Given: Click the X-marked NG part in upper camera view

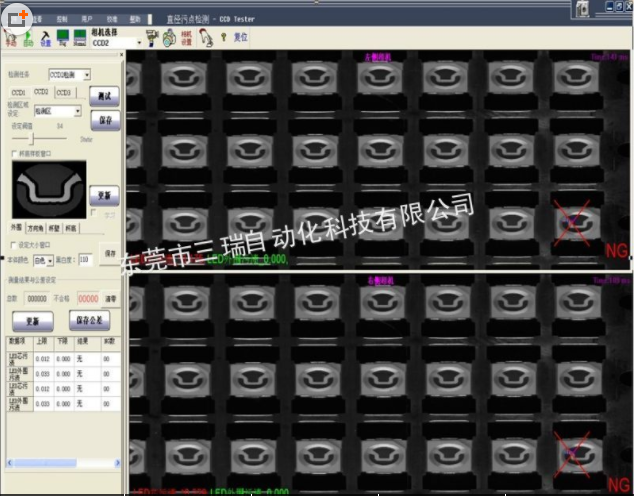Looking at the screenshot, I should coord(572,223).
